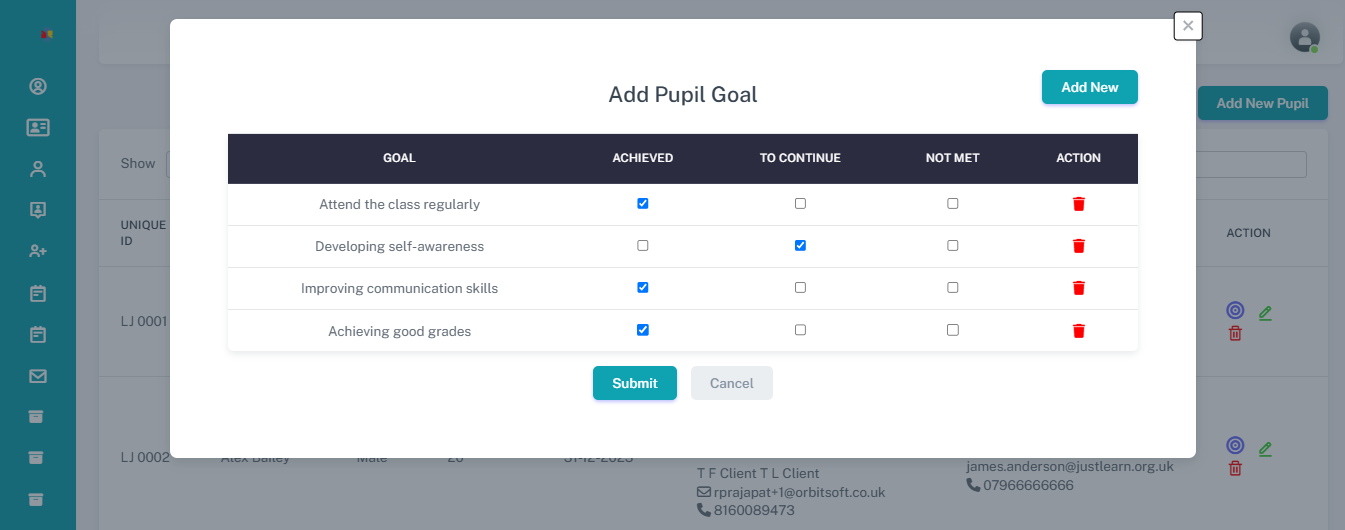
Task: Open the user avatar profile icon
Action: [1304, 37]
